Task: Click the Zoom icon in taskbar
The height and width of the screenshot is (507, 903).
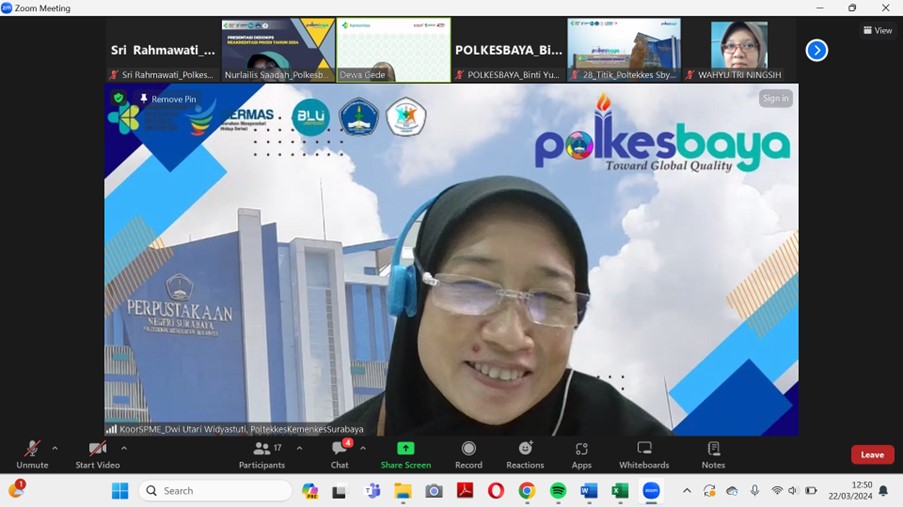Action: (x=651, y=491)
